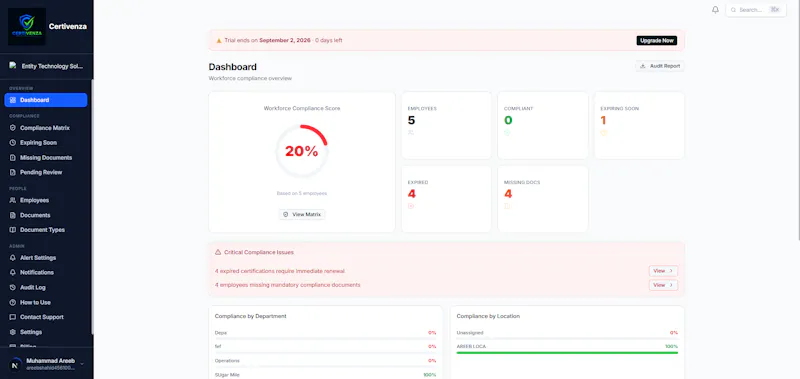Screen dimensions: 800x379
Task: Click the Employees count "5"
Action: coord(411,120)
